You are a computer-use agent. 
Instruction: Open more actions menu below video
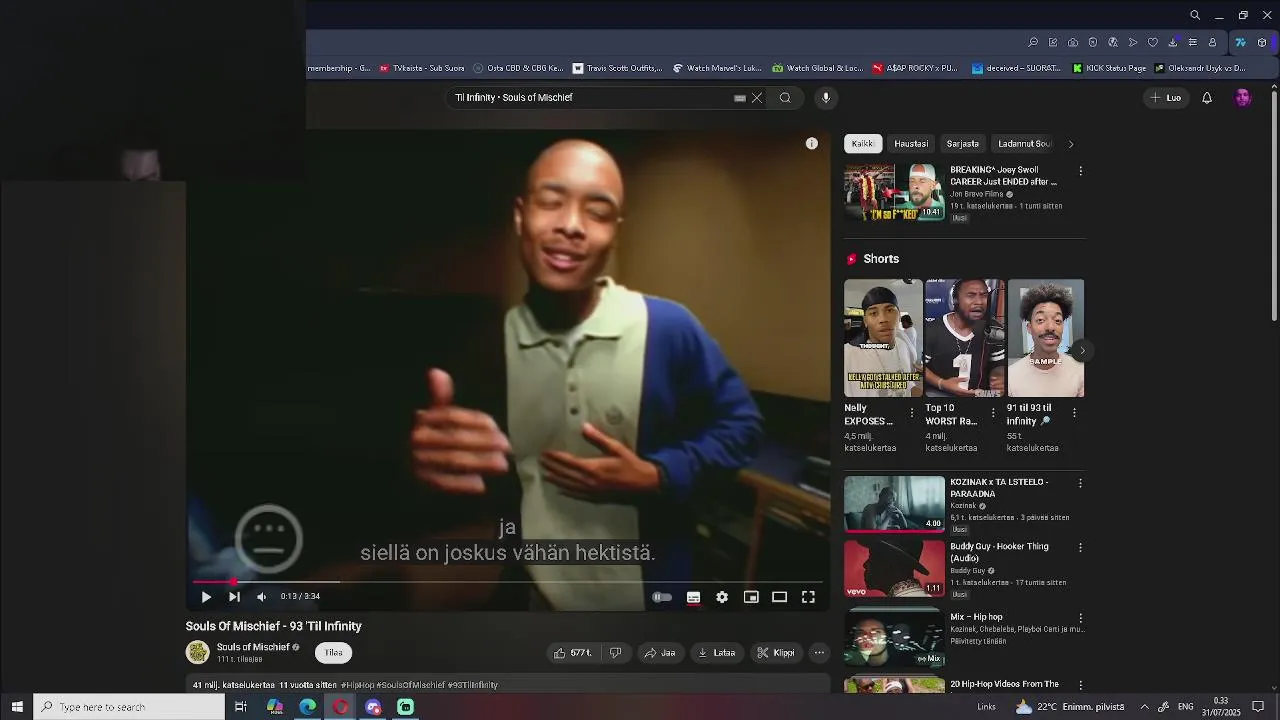819,653
